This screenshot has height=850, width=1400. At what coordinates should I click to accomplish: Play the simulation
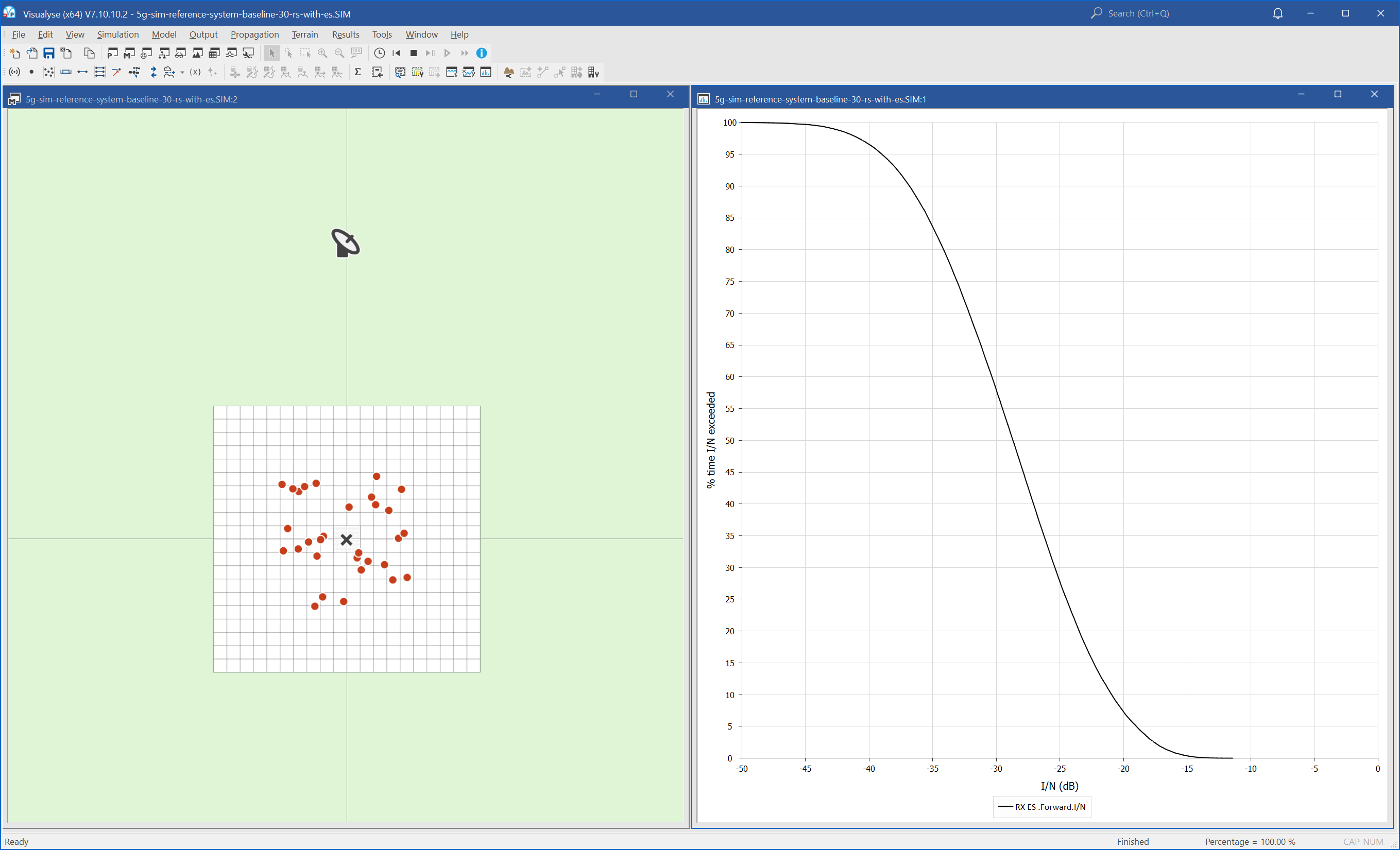click(448, 54)
